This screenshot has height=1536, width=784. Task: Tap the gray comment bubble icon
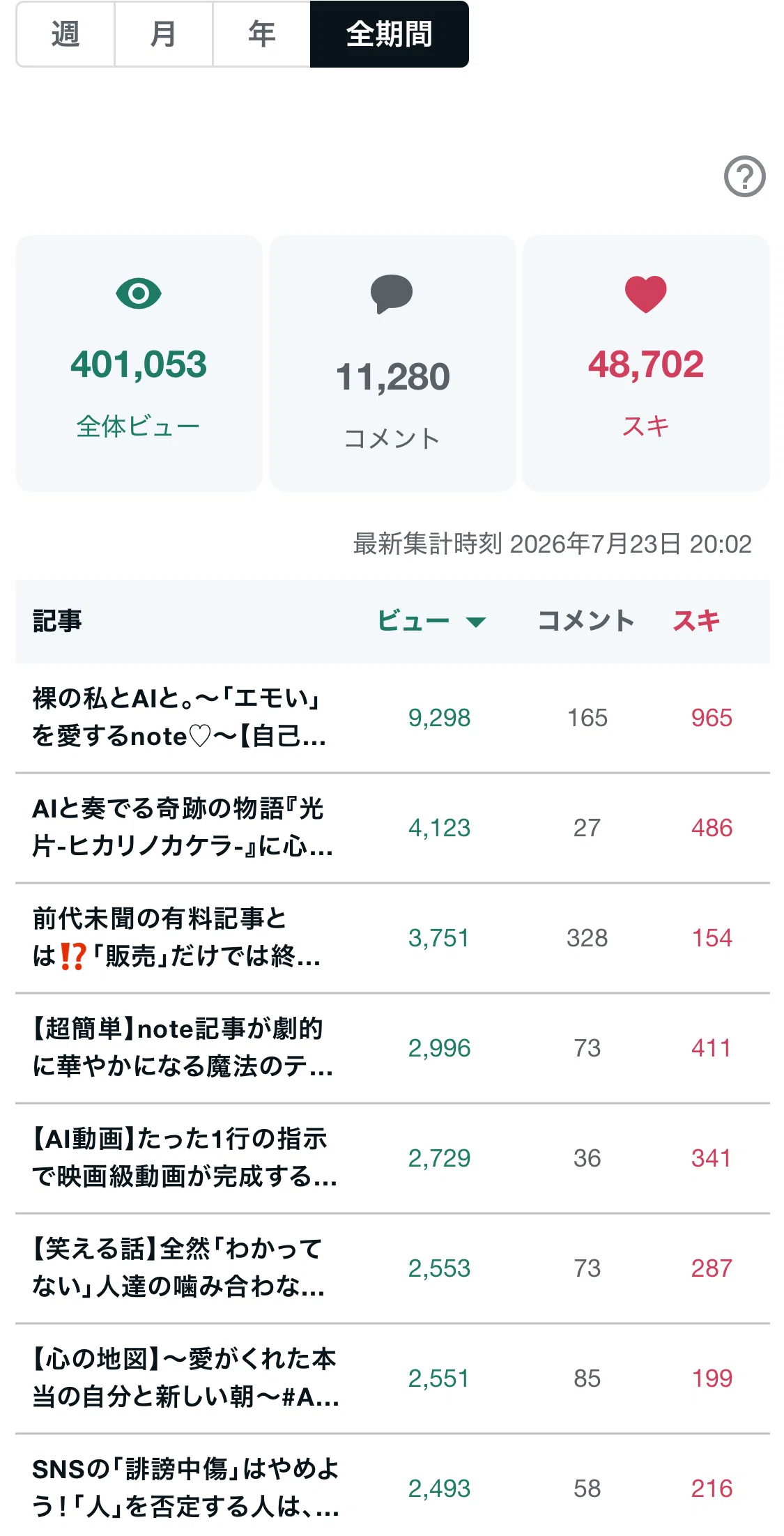tap(392, 294)
